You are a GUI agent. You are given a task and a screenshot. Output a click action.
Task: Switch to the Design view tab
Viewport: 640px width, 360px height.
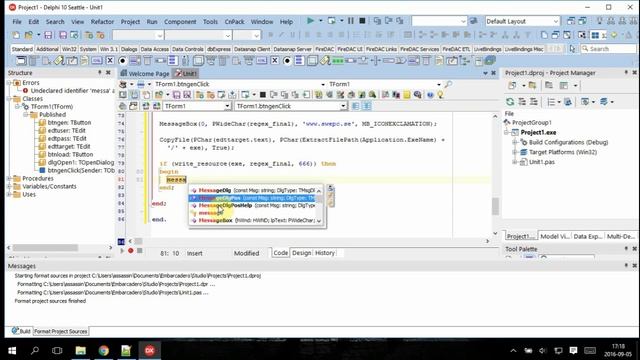[x=301, y=253]
